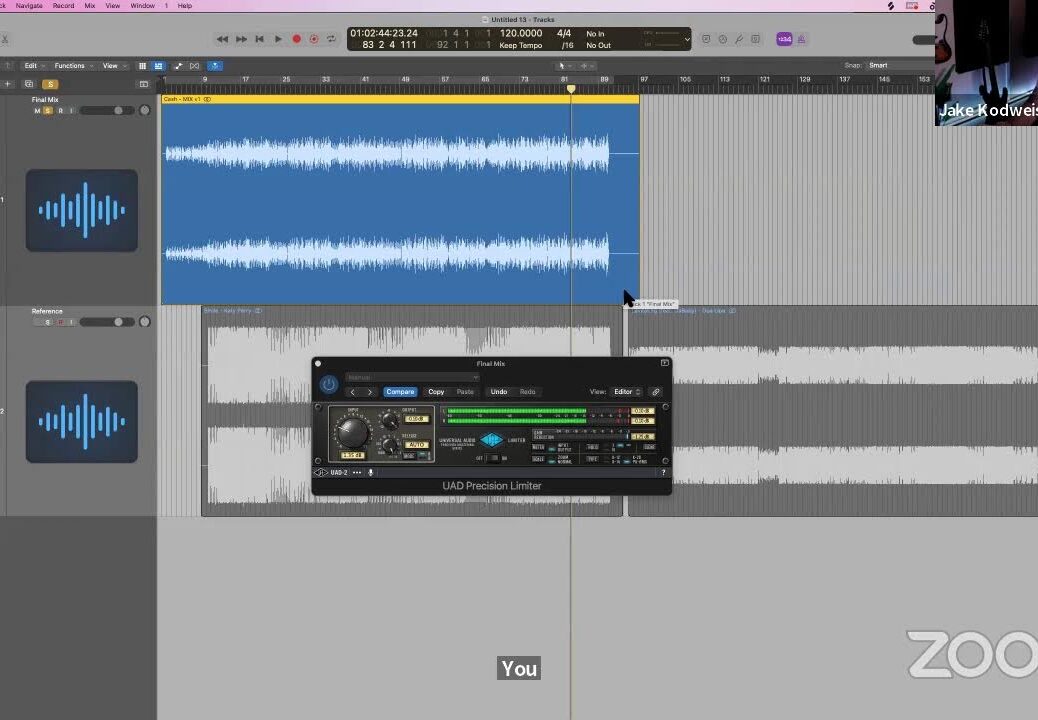Viewport: 1038px width, 720px height.
Task: Click the crossfade-shaped icon in the Tracks toolbar
Action: (195, 66)
